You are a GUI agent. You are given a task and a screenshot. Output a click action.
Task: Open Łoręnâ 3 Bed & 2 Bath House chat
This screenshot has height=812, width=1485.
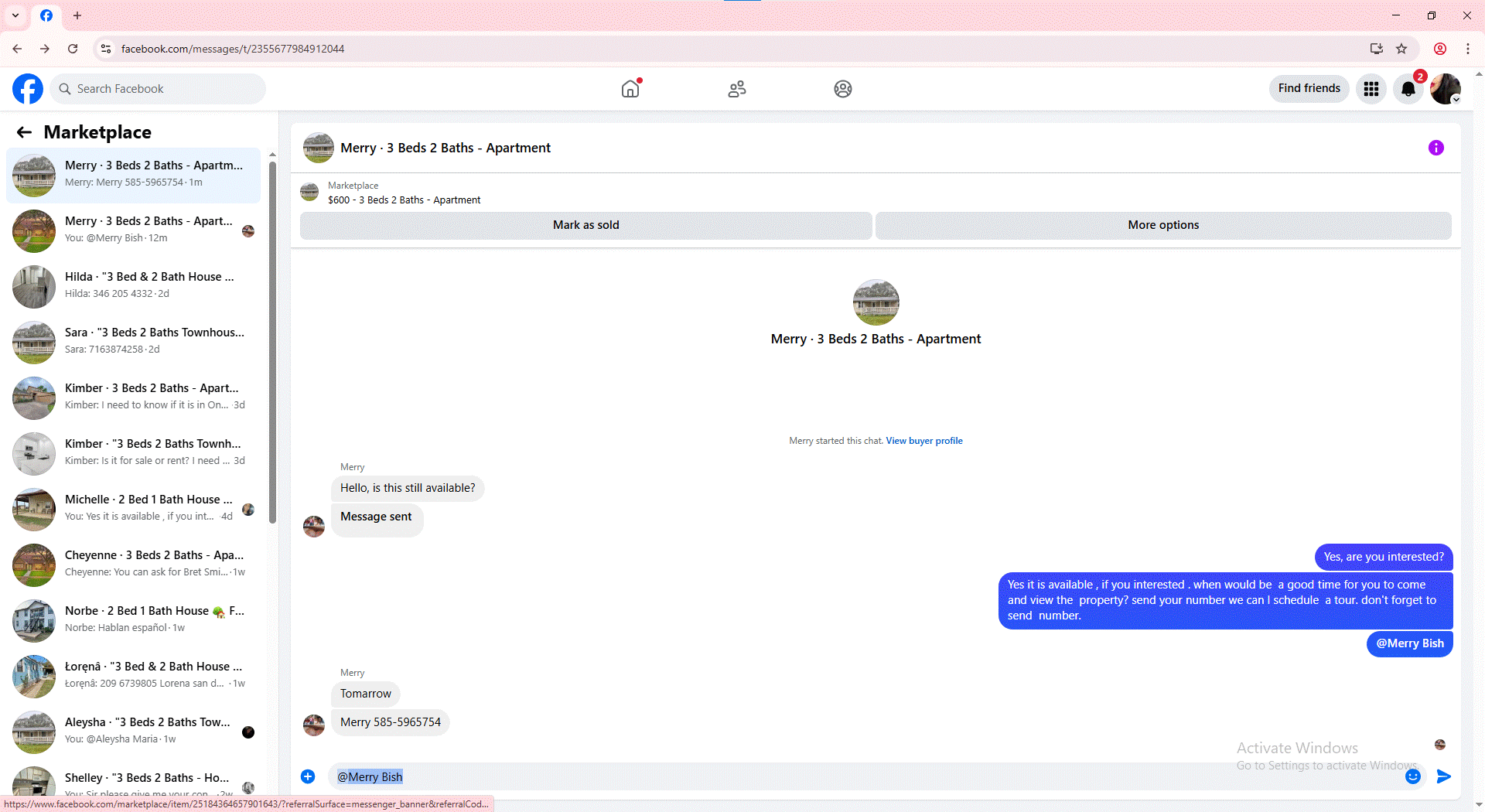pyautogui.click(x=133, y=677)
